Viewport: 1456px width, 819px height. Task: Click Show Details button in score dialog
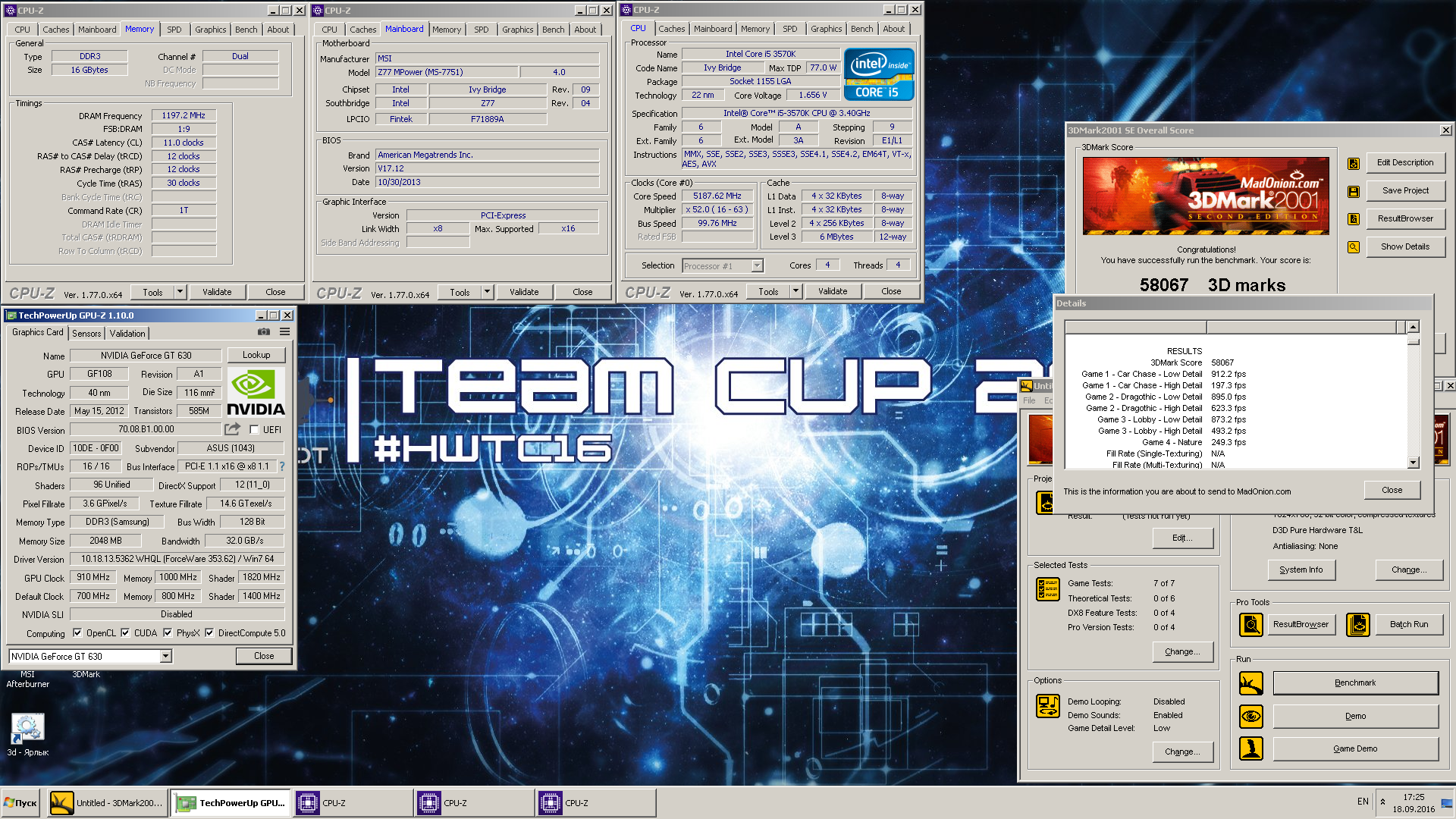point(1405,247)
